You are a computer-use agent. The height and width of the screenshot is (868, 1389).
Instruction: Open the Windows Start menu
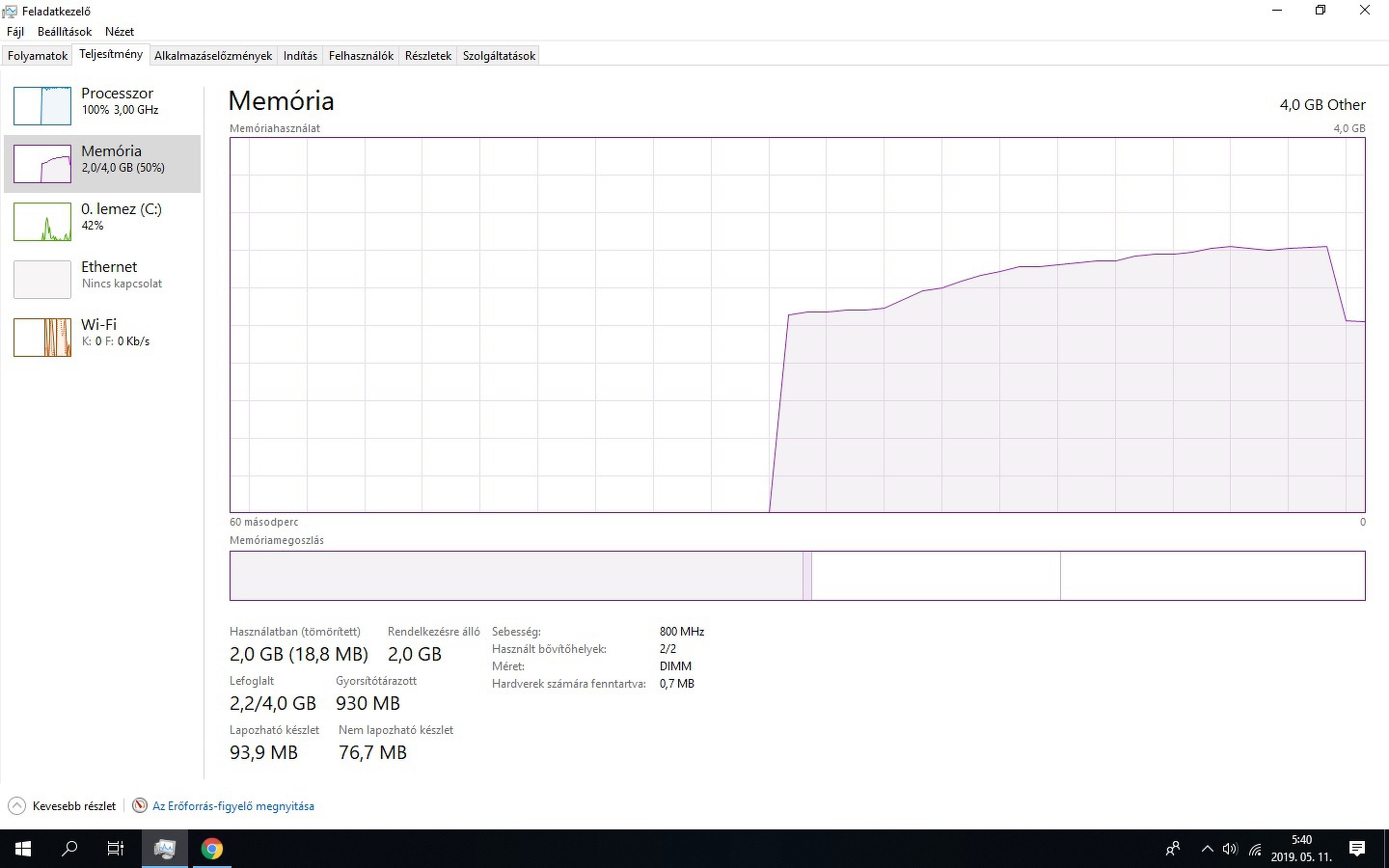coord(23,849)
